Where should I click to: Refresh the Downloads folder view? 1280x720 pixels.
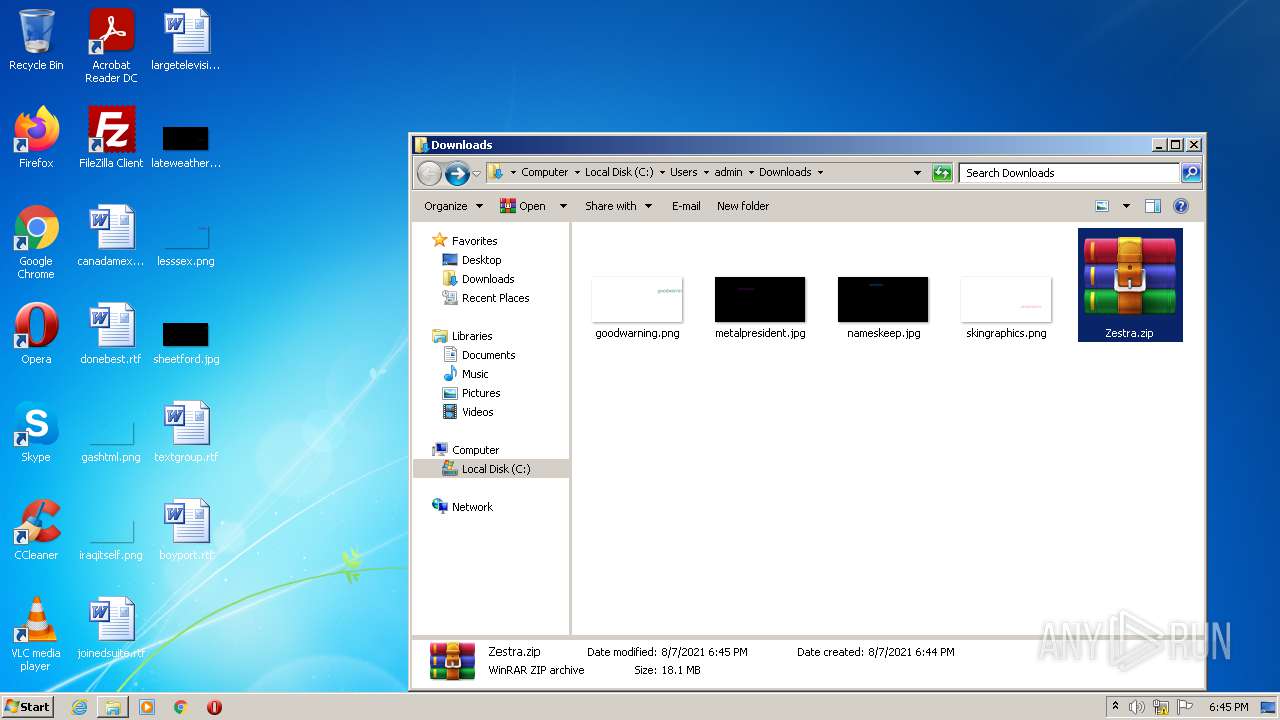[942, 172]
